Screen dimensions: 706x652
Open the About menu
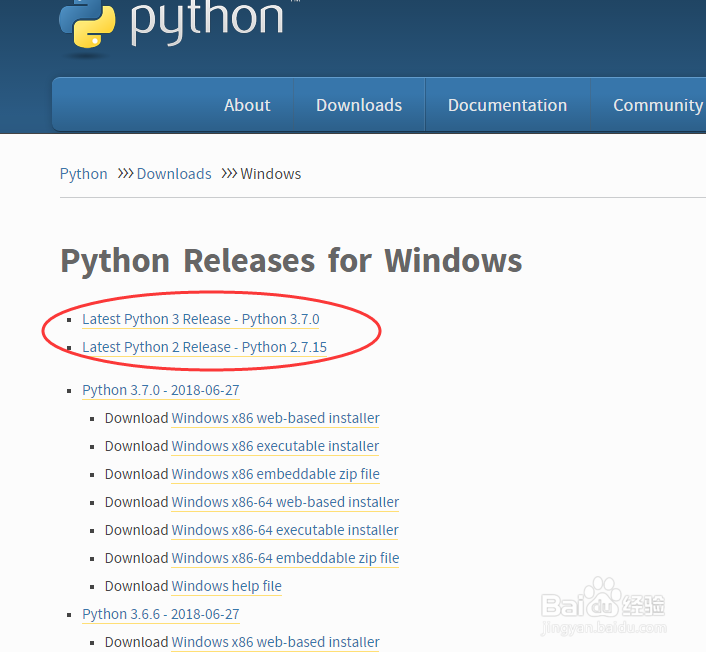coord(247,105)
